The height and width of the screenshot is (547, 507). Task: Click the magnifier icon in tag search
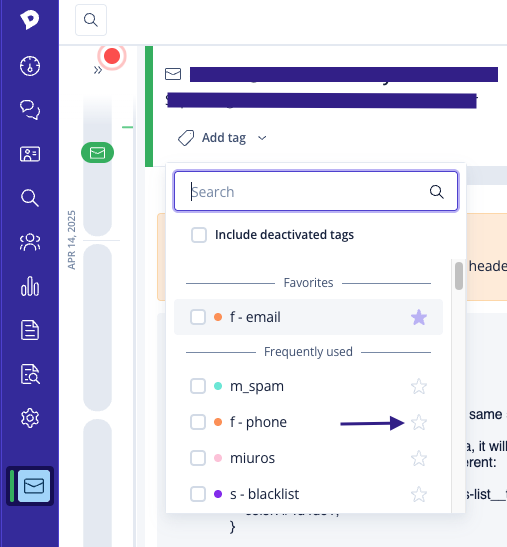tap(437, 192)
